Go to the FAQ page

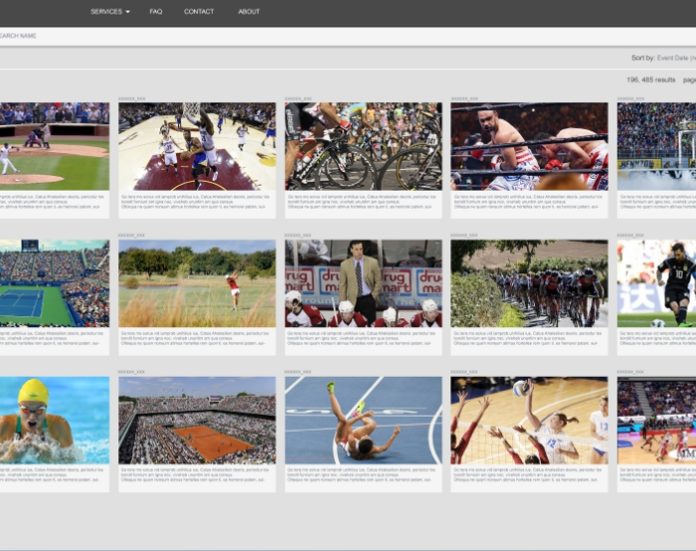(156, 12)
